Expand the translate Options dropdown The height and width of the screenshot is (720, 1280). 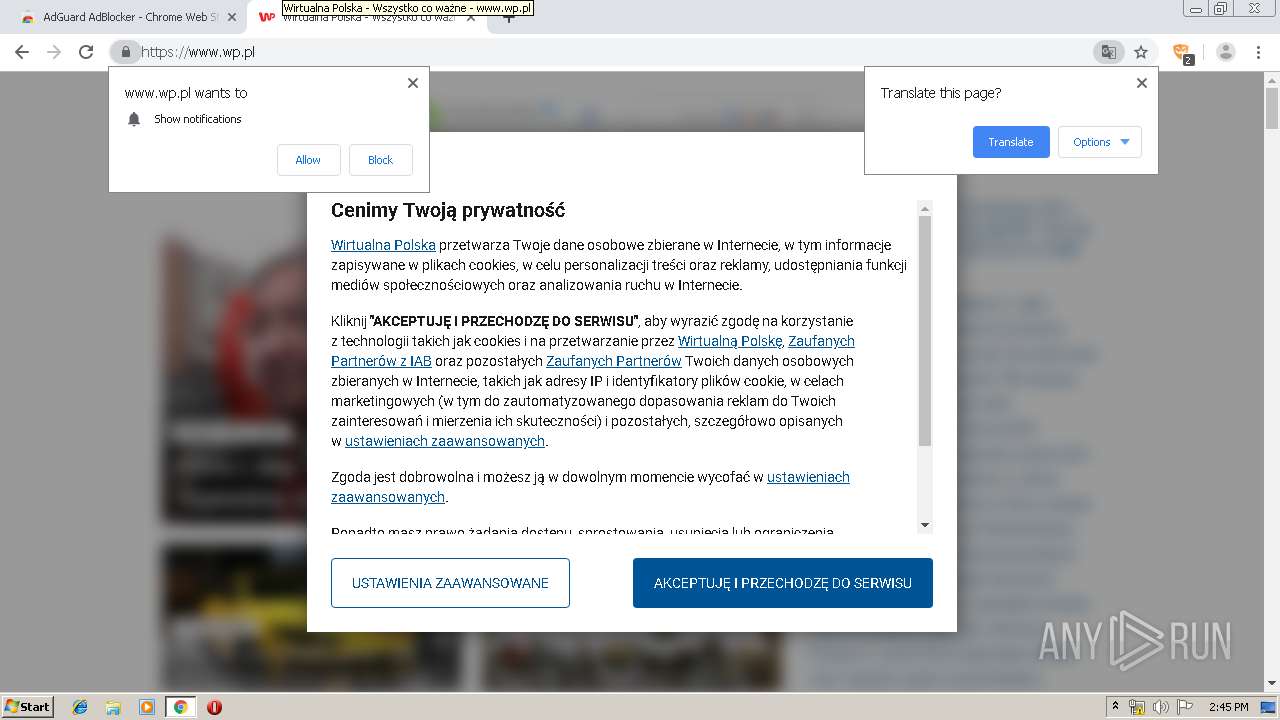pyautogui.click(x=1100, y=142)
